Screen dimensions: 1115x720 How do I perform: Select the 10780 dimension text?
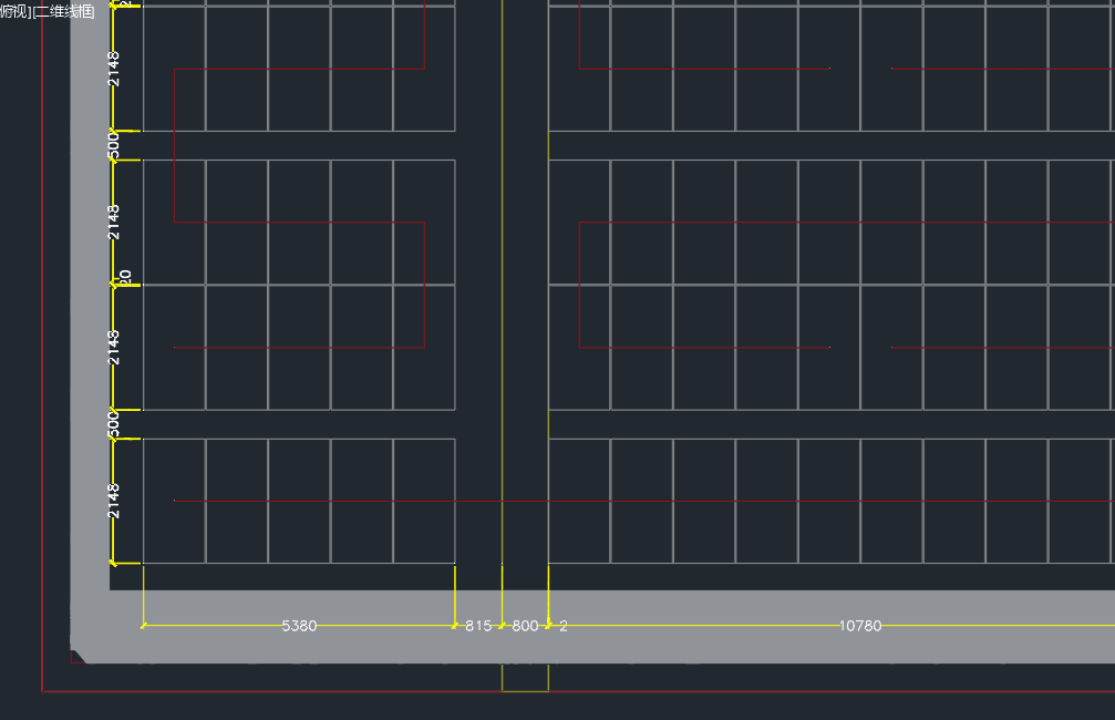(860, 626)
